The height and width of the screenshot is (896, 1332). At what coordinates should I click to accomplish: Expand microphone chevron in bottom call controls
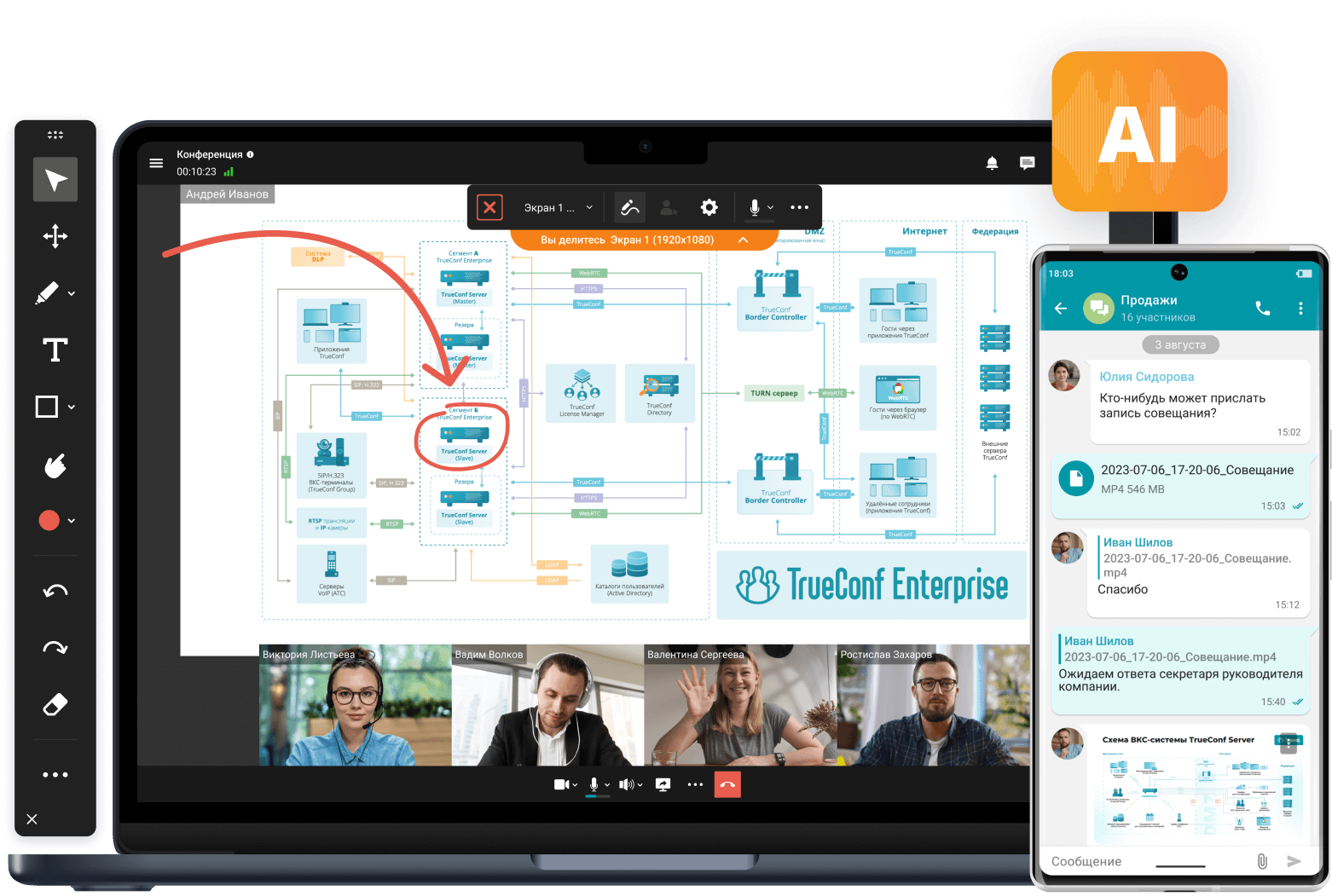point(607,784)
